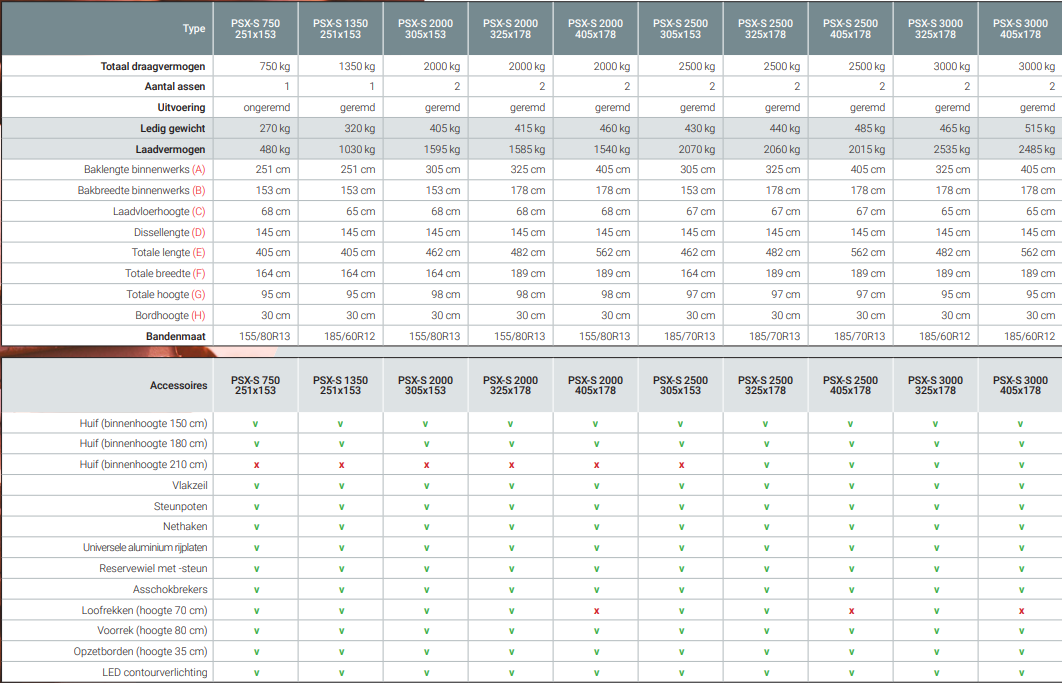
Task: Click green check for Vlakzeil under PSX-S 750
Action: point(257,486)
